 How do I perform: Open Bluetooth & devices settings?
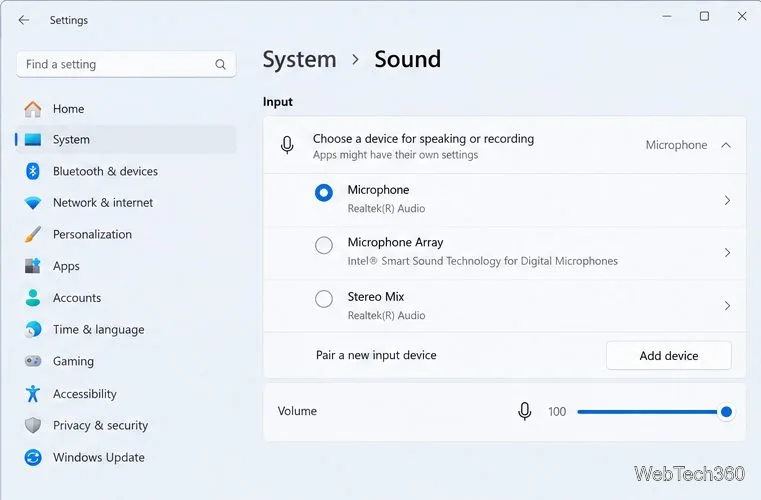(x=126, y=171)
